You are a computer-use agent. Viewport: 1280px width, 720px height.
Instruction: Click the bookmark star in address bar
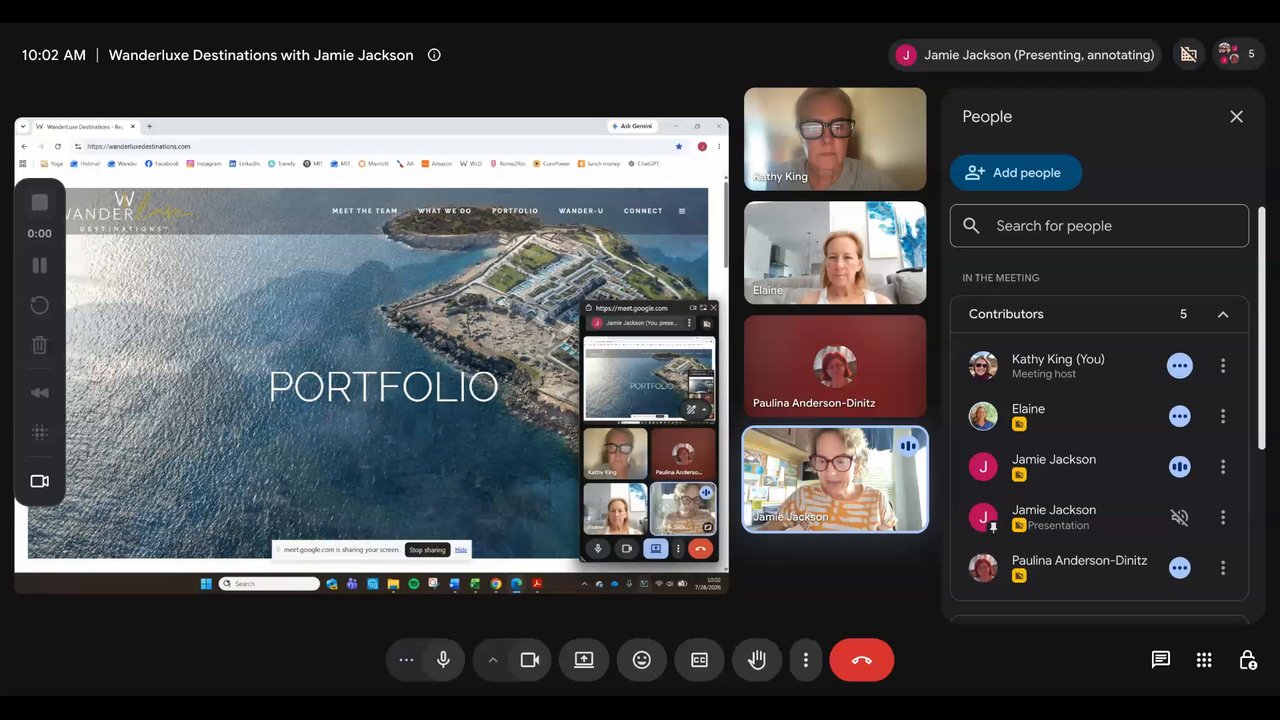(679, 146)
